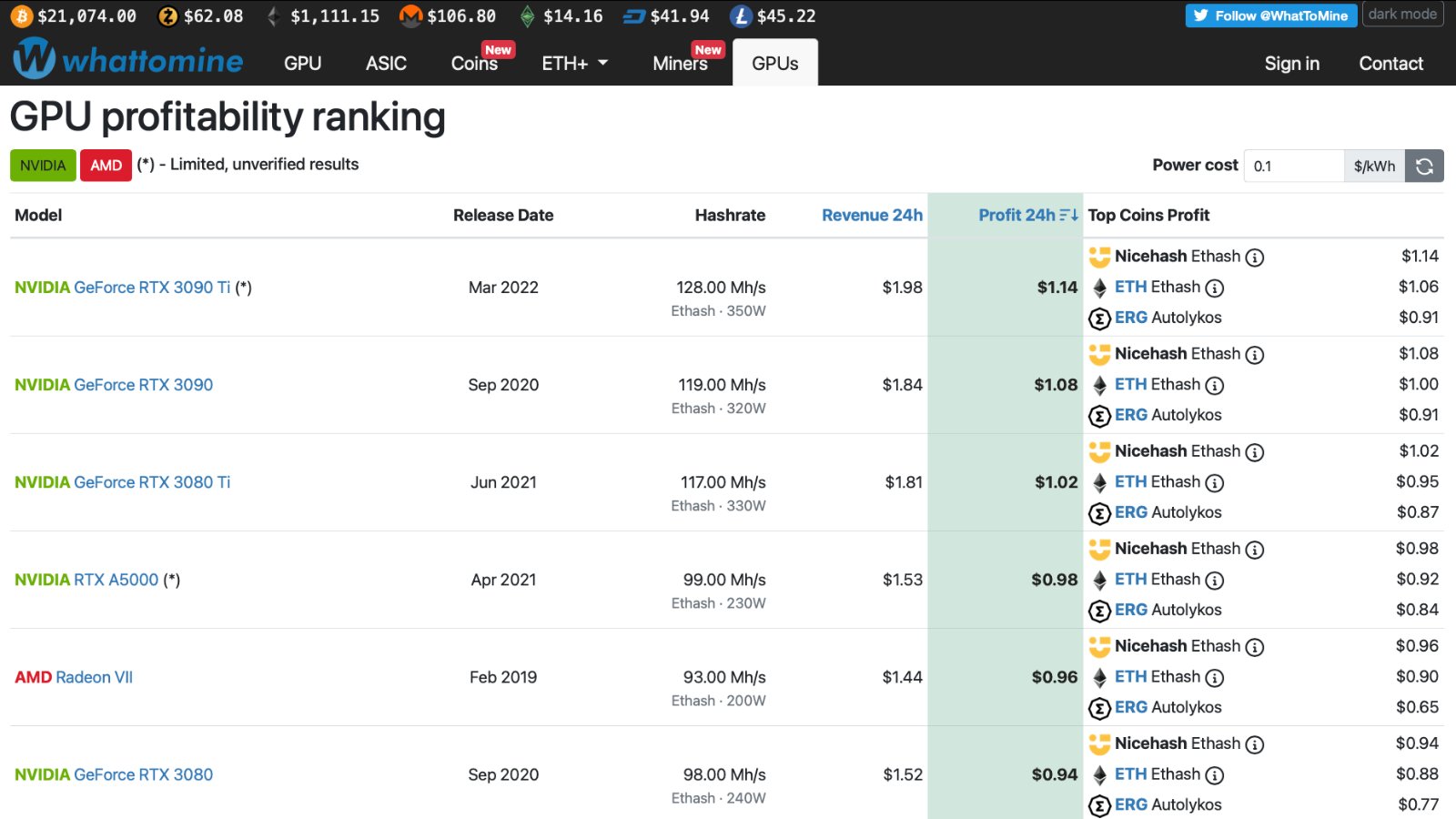Click ETH link in RTX 3080 row
The height and width of the screenshot is (819, 1456).
point(1131,773)
